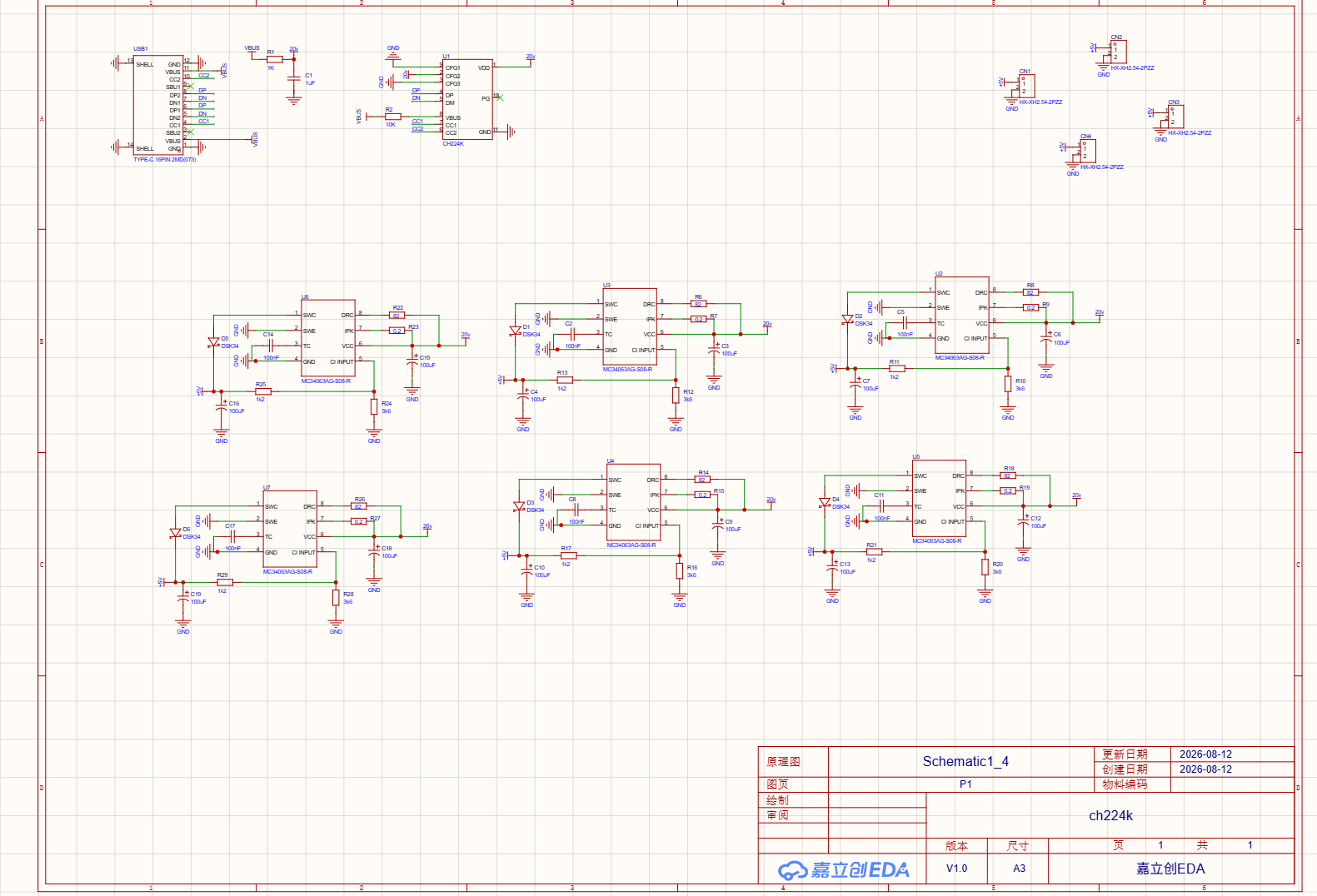The height and width of the screenshot is (896, 1317).
Task: Select connector CN4 symbol
Action: [1087, 151]
